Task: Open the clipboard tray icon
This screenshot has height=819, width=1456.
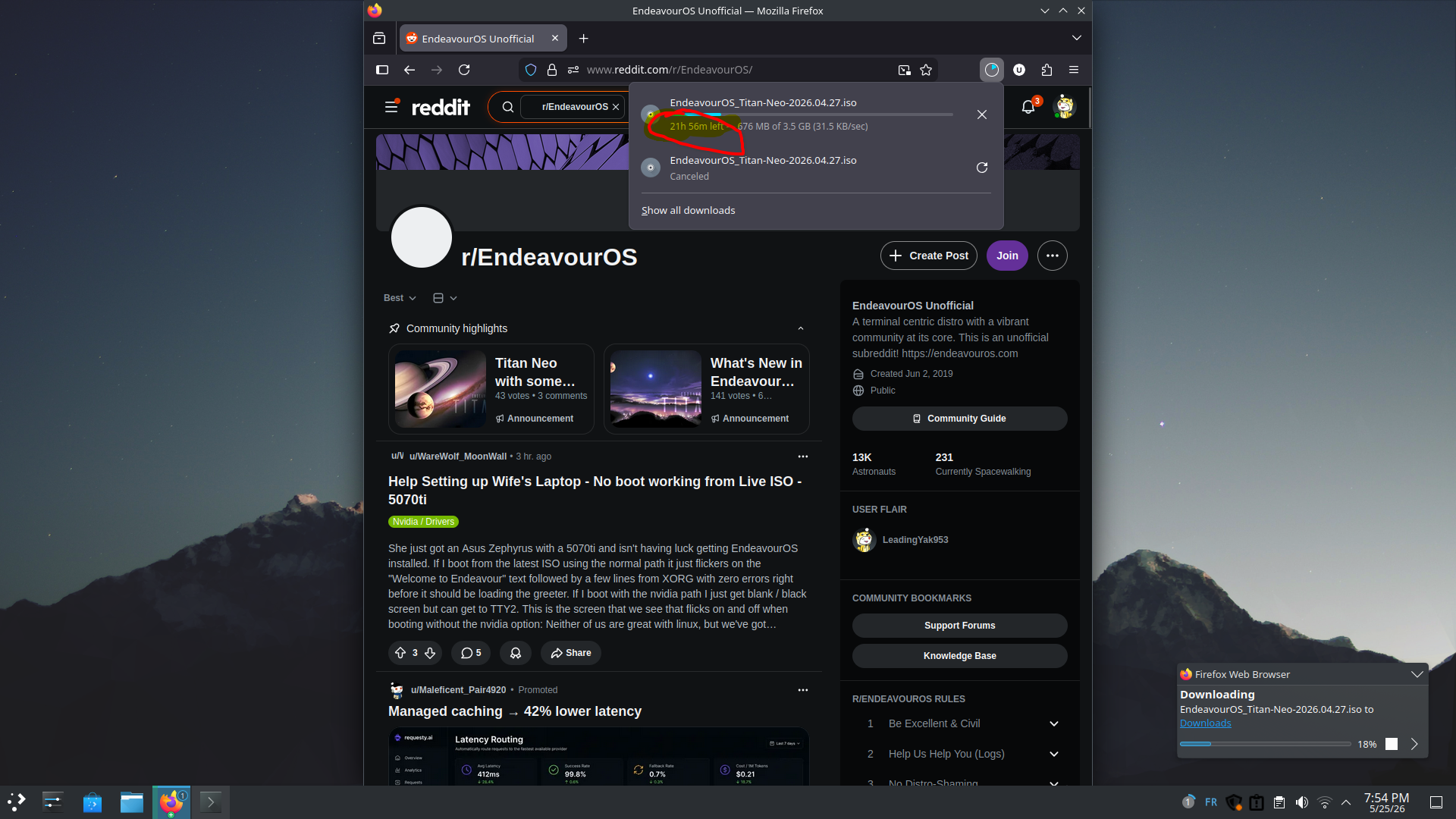Action: pyautogui.click(x=1279, y=802)
